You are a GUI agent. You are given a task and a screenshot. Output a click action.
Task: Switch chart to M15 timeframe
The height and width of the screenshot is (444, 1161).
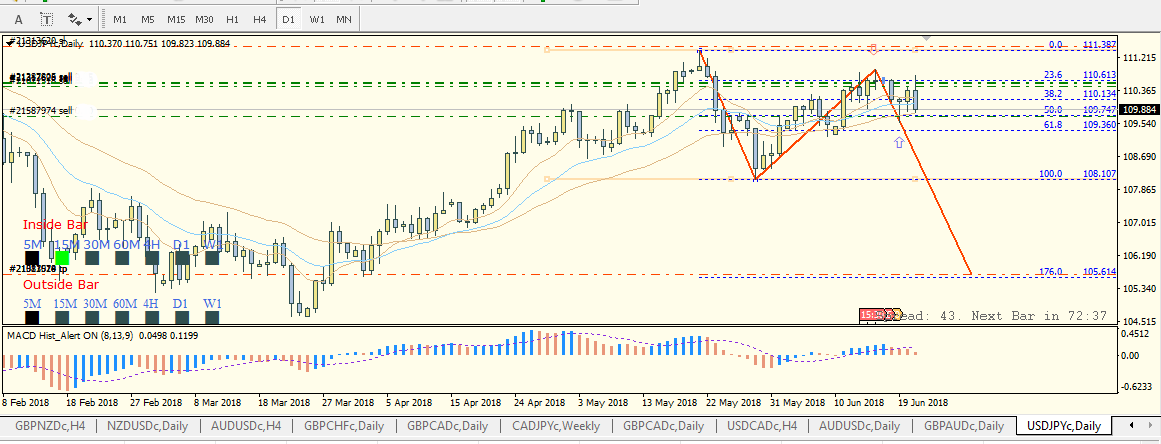click(x=176, y=18)
